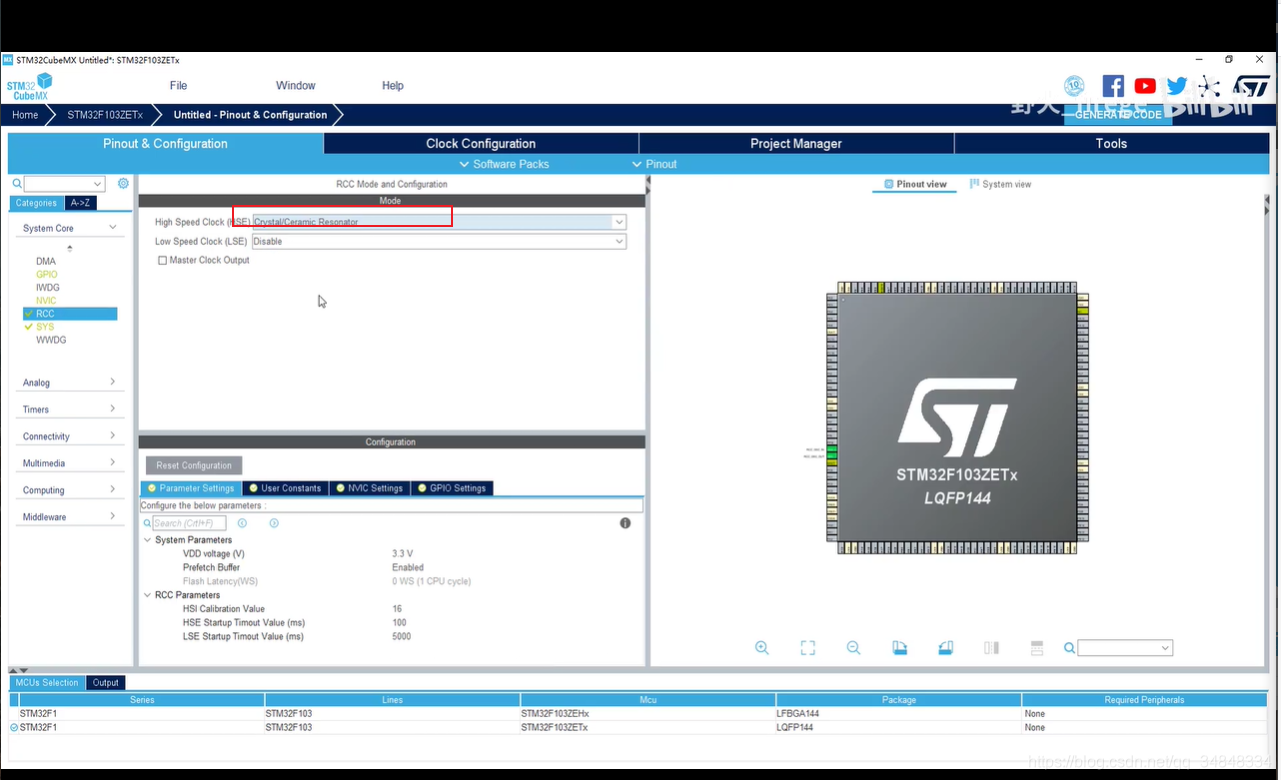Image resolution: width=1281 pixels, height=780 pixels.
Task: Select GPIO in System Core list
Action: [46, 274]
